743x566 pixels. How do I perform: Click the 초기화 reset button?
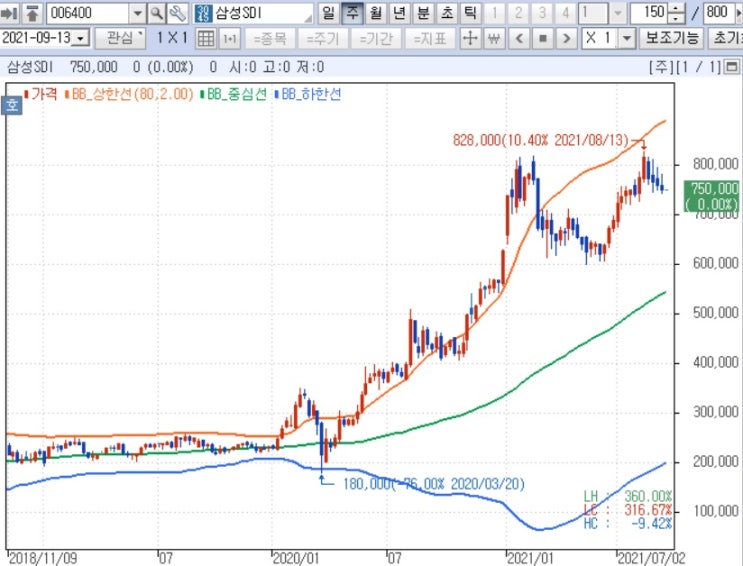[725, 38]
